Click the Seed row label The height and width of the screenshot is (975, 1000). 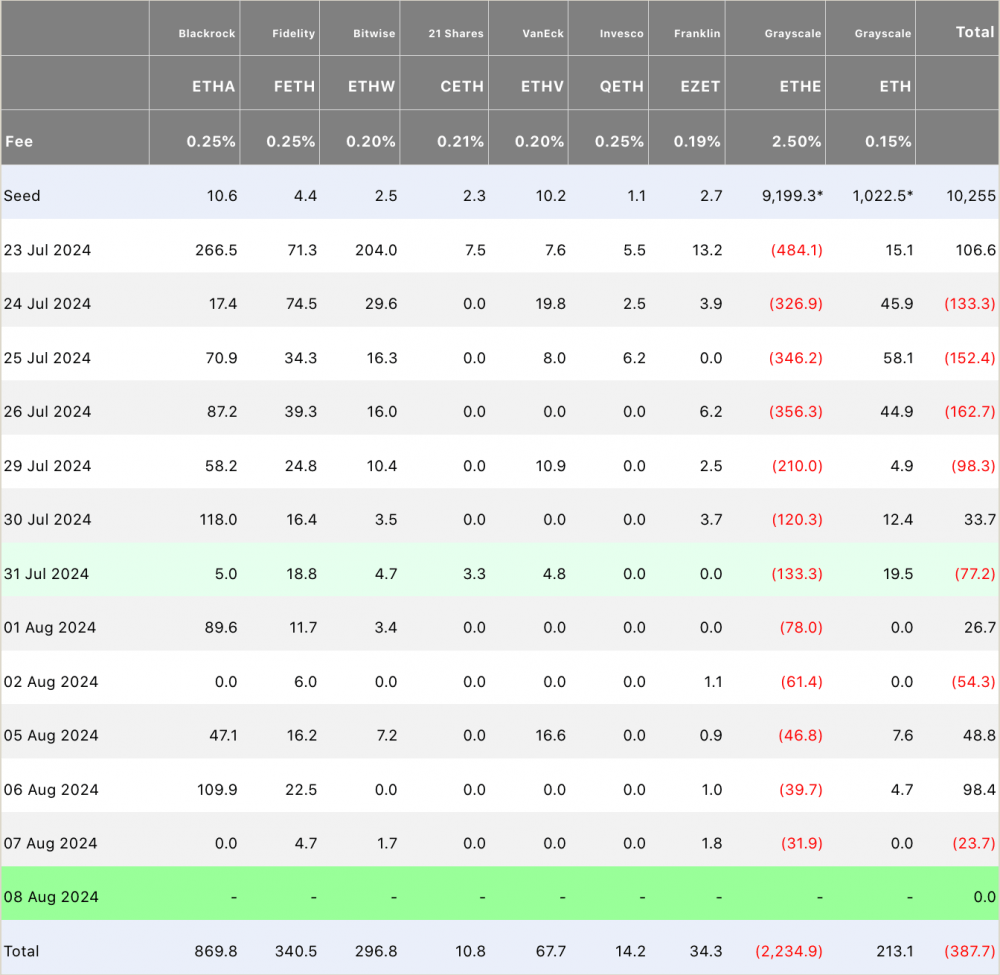click(x=22, y=196)
